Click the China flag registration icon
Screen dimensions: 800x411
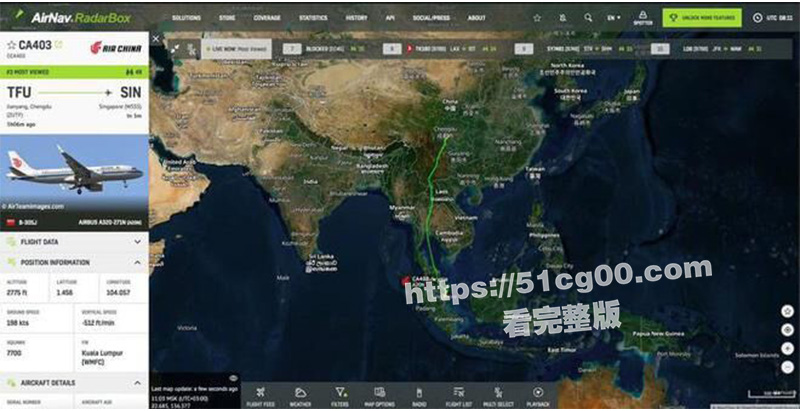[10, 222]
